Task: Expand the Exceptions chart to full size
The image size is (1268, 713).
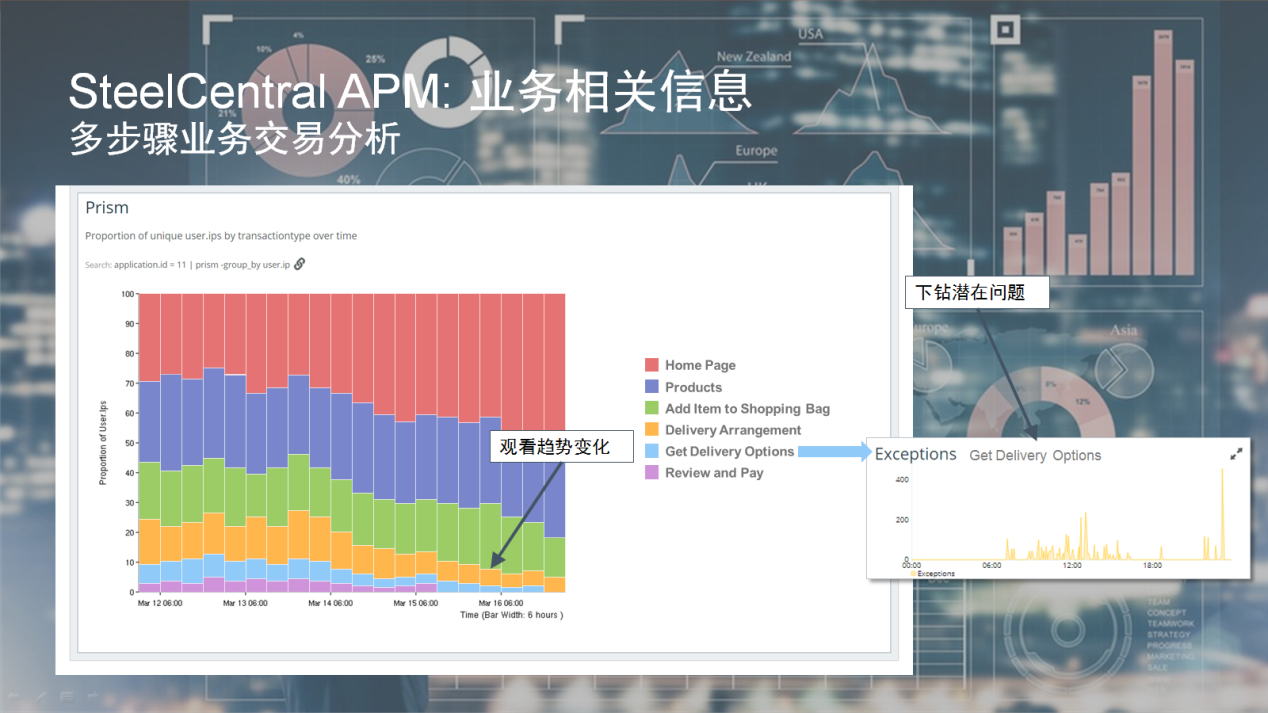Action: 1236,454
